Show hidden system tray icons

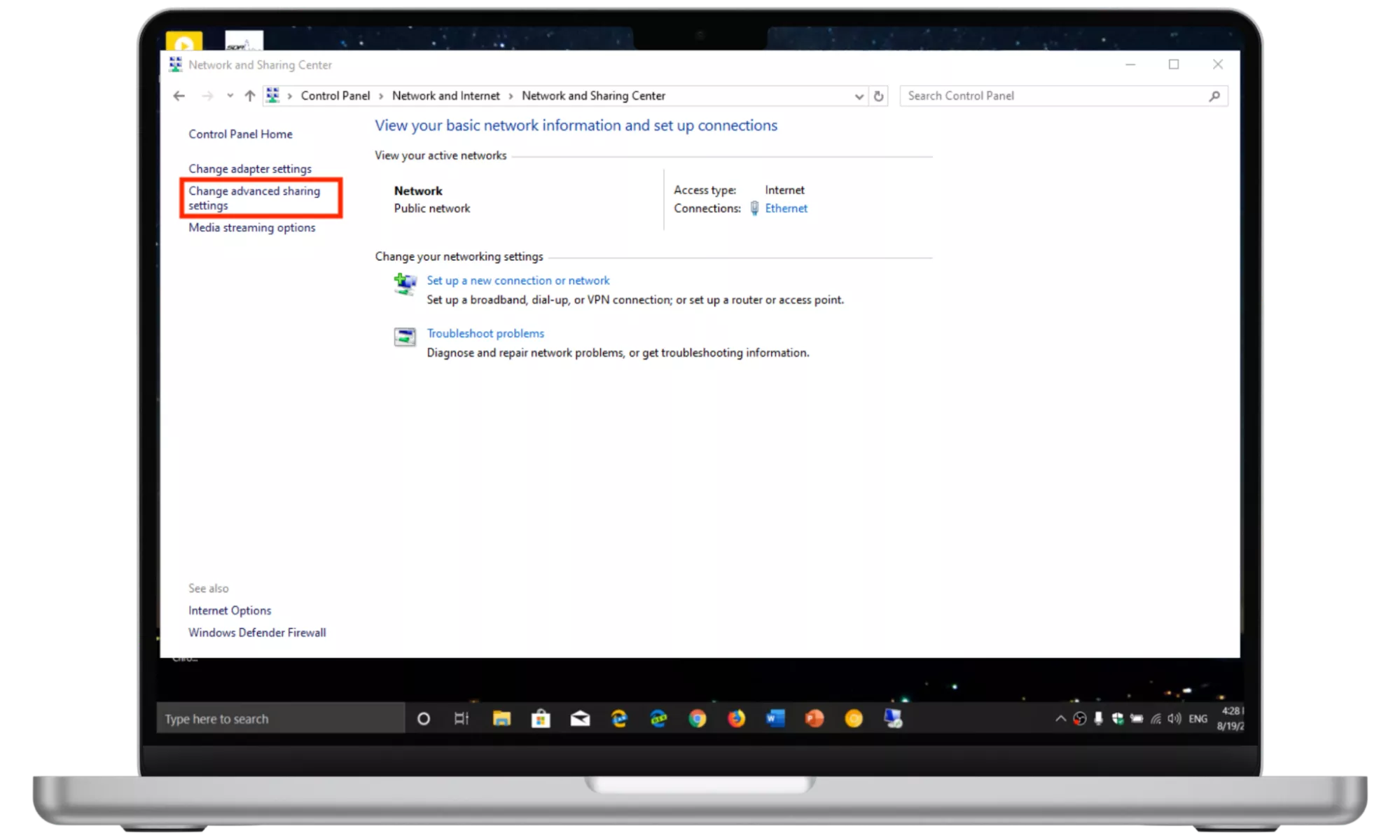tap(1060, 719)
